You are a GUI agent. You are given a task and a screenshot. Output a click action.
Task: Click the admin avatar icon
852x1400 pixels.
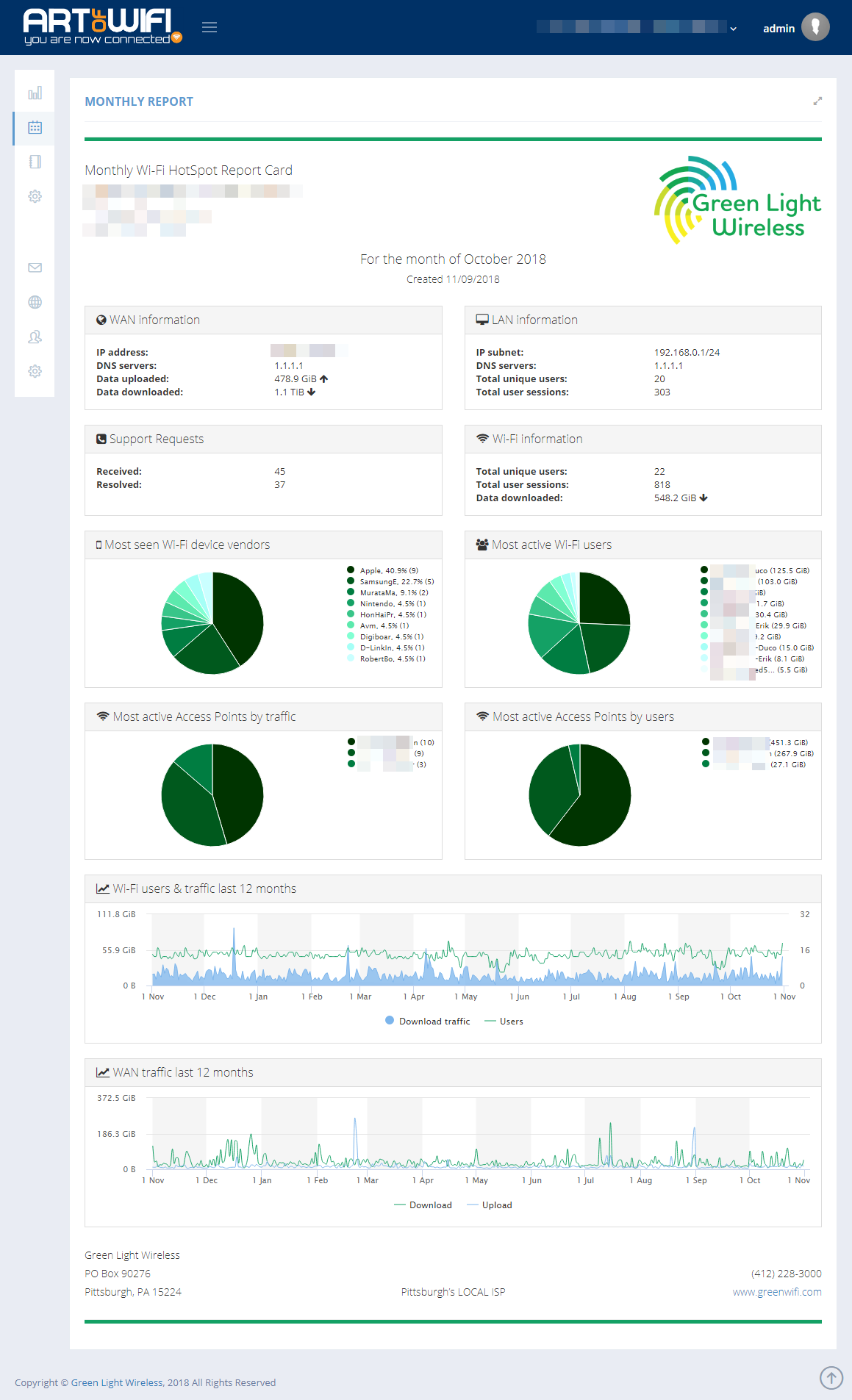[815, 27]
